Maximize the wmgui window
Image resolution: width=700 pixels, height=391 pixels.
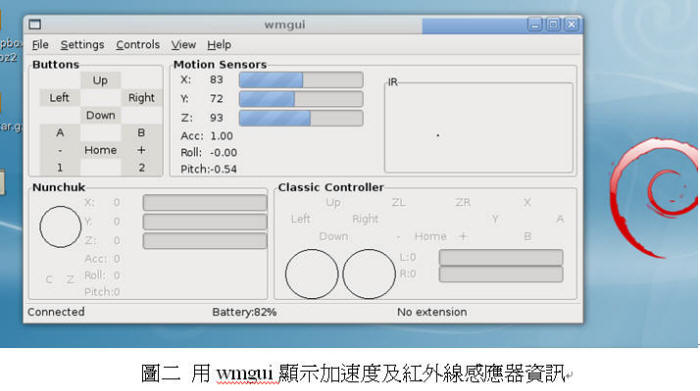click(553, 25)
